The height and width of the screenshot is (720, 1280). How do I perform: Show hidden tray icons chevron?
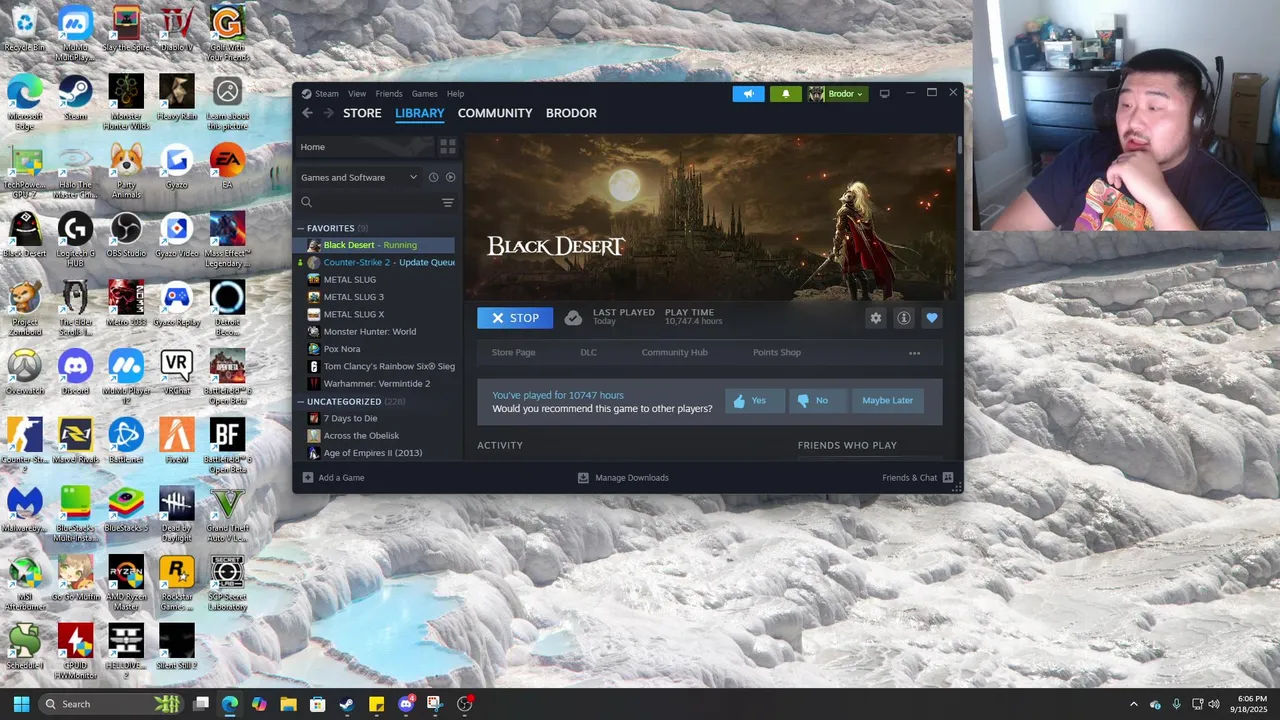(1133, 704)
